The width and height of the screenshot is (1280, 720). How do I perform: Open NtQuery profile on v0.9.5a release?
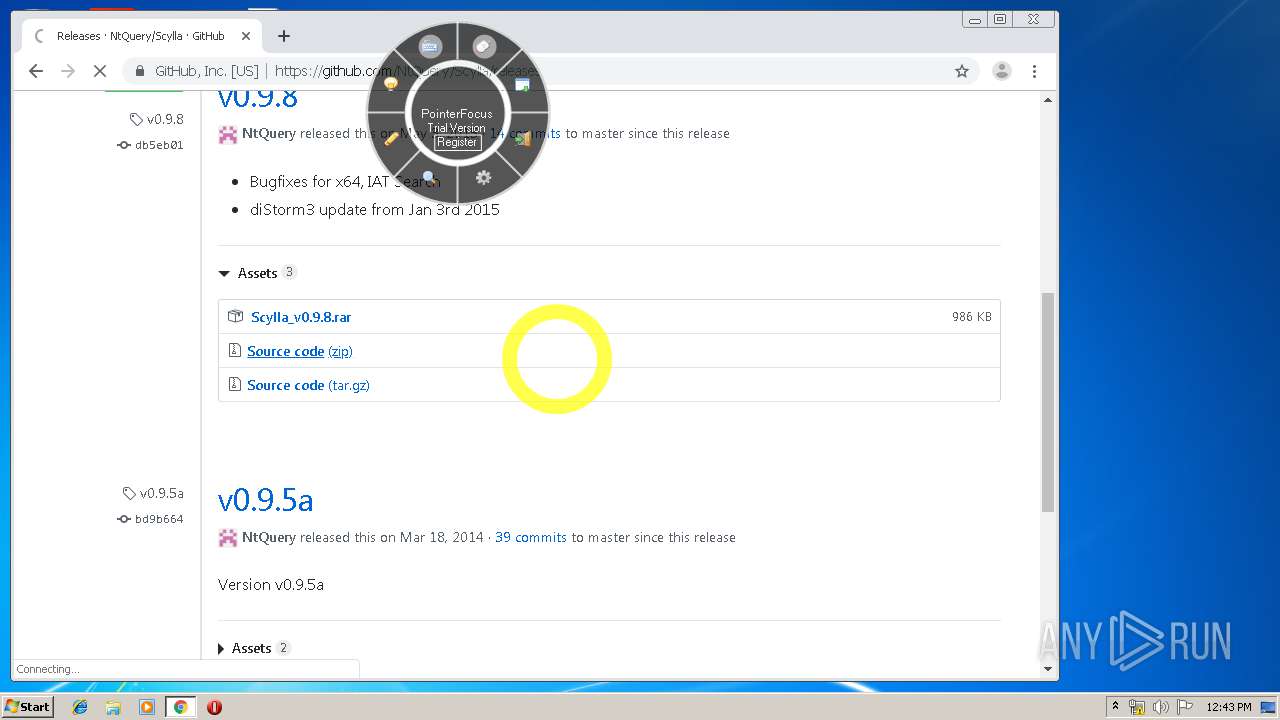269,537
